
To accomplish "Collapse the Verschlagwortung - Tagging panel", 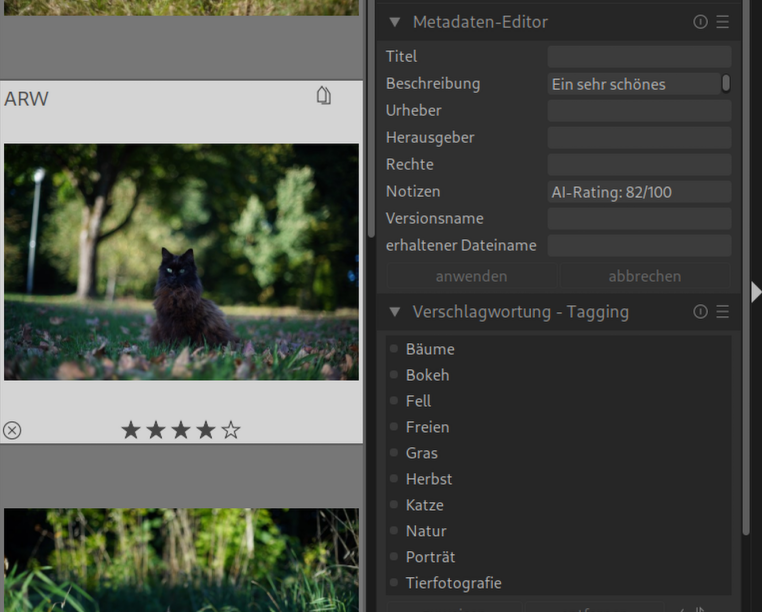I will (394, 312).
